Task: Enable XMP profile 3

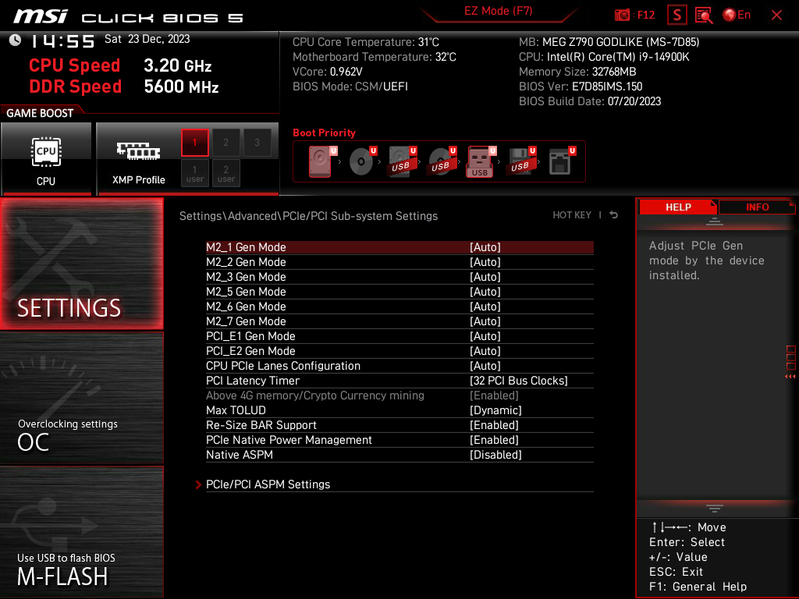Action: coord(257,143)
